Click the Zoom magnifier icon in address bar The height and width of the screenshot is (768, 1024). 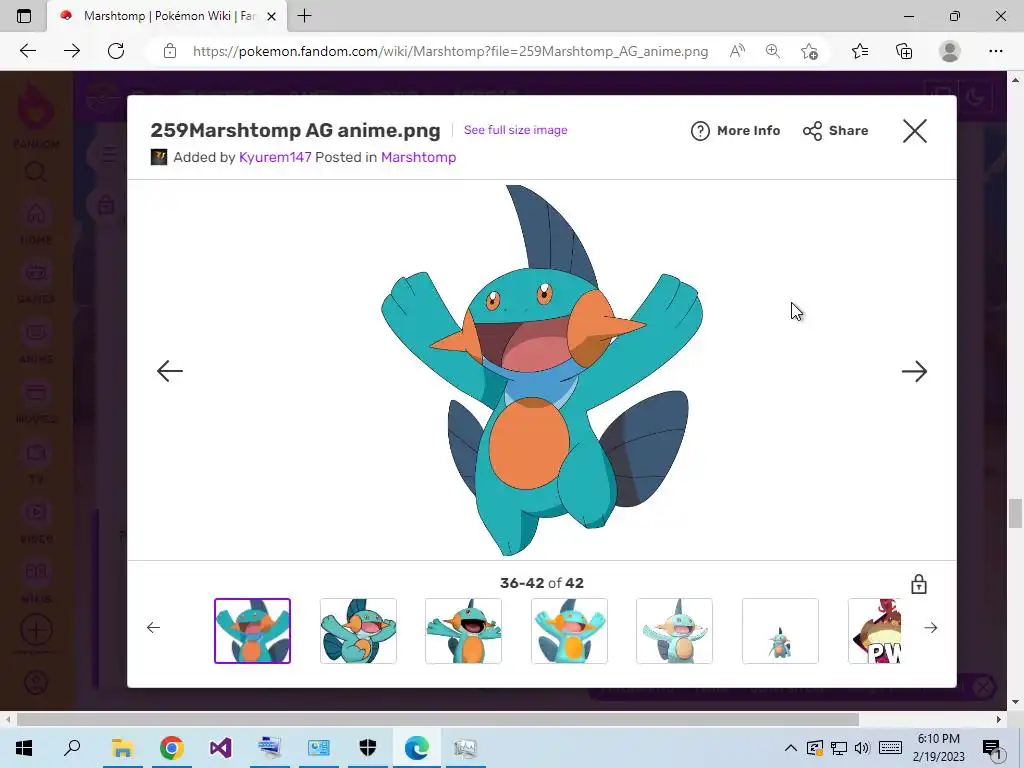(x=773, y=51)
